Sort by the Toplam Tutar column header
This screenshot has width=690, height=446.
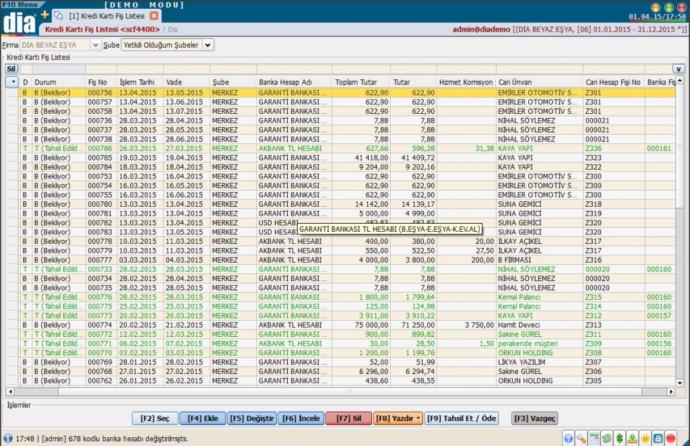[x=361, y=82]
